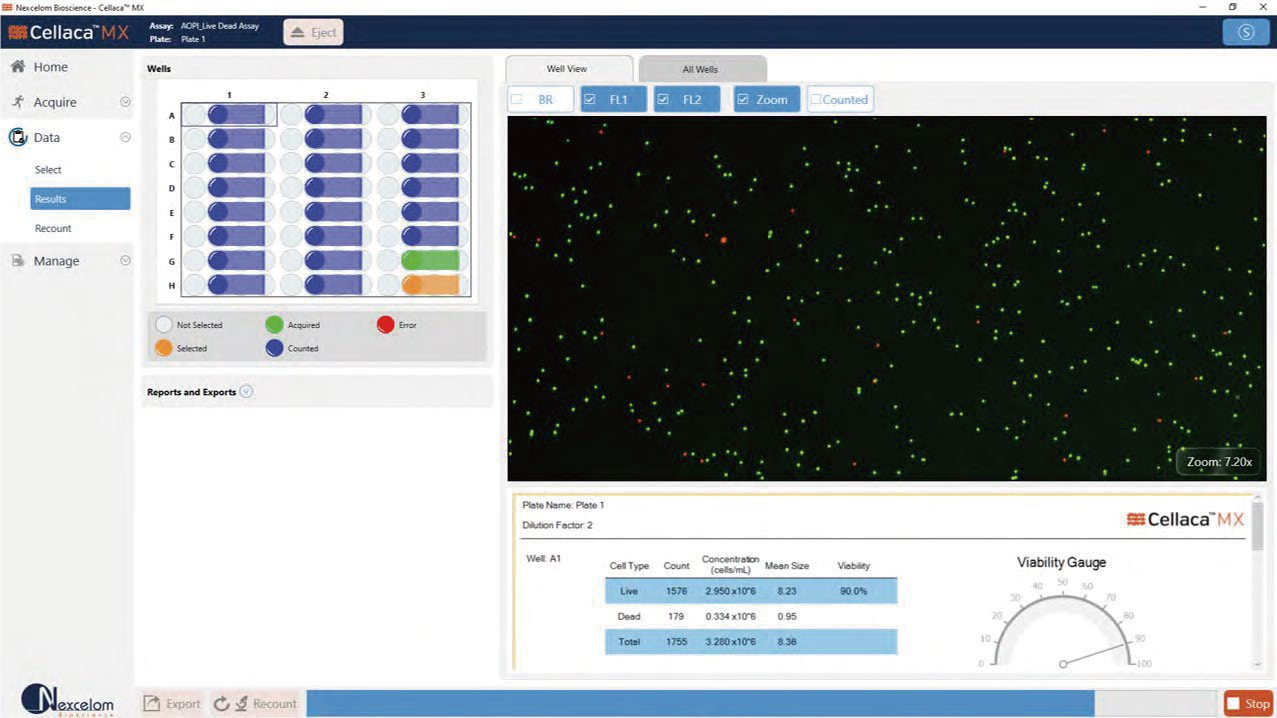The height and width of the screenshot is (718, 1277).
Task: Select the orange well H3 in plate
Action: click(x=431, y=285)
